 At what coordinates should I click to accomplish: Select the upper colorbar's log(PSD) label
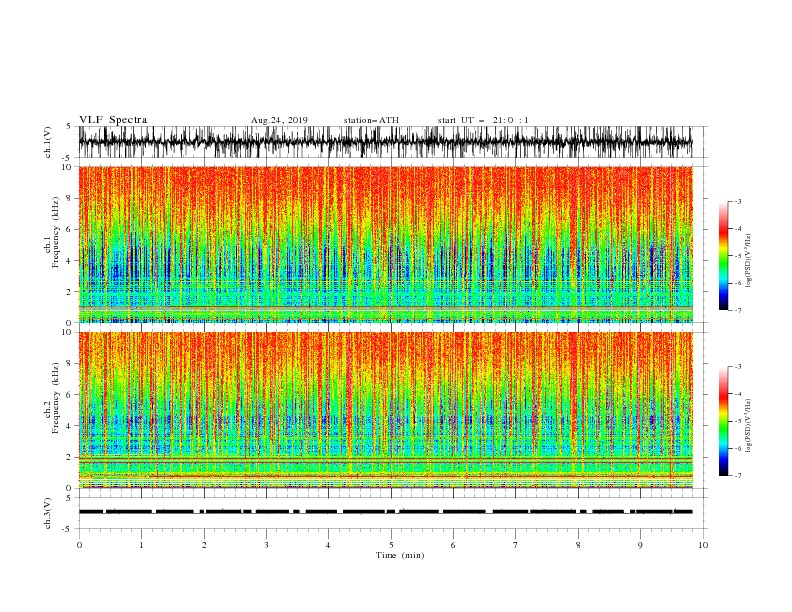click(x=749, y=261)
